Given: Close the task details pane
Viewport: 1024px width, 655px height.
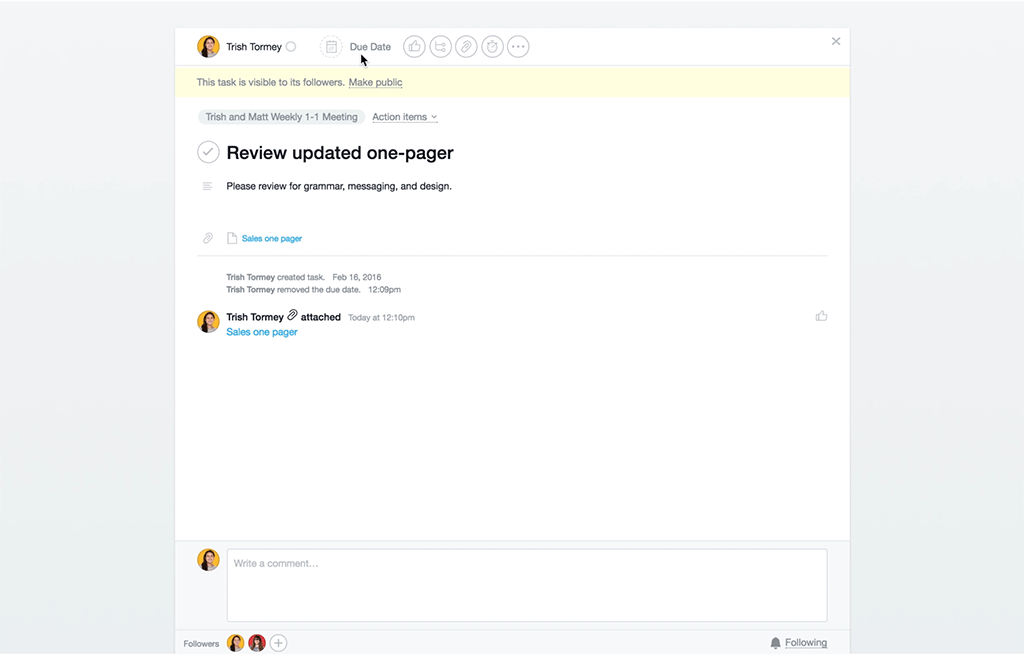Looking at the screenshot, I should point(836,41).
